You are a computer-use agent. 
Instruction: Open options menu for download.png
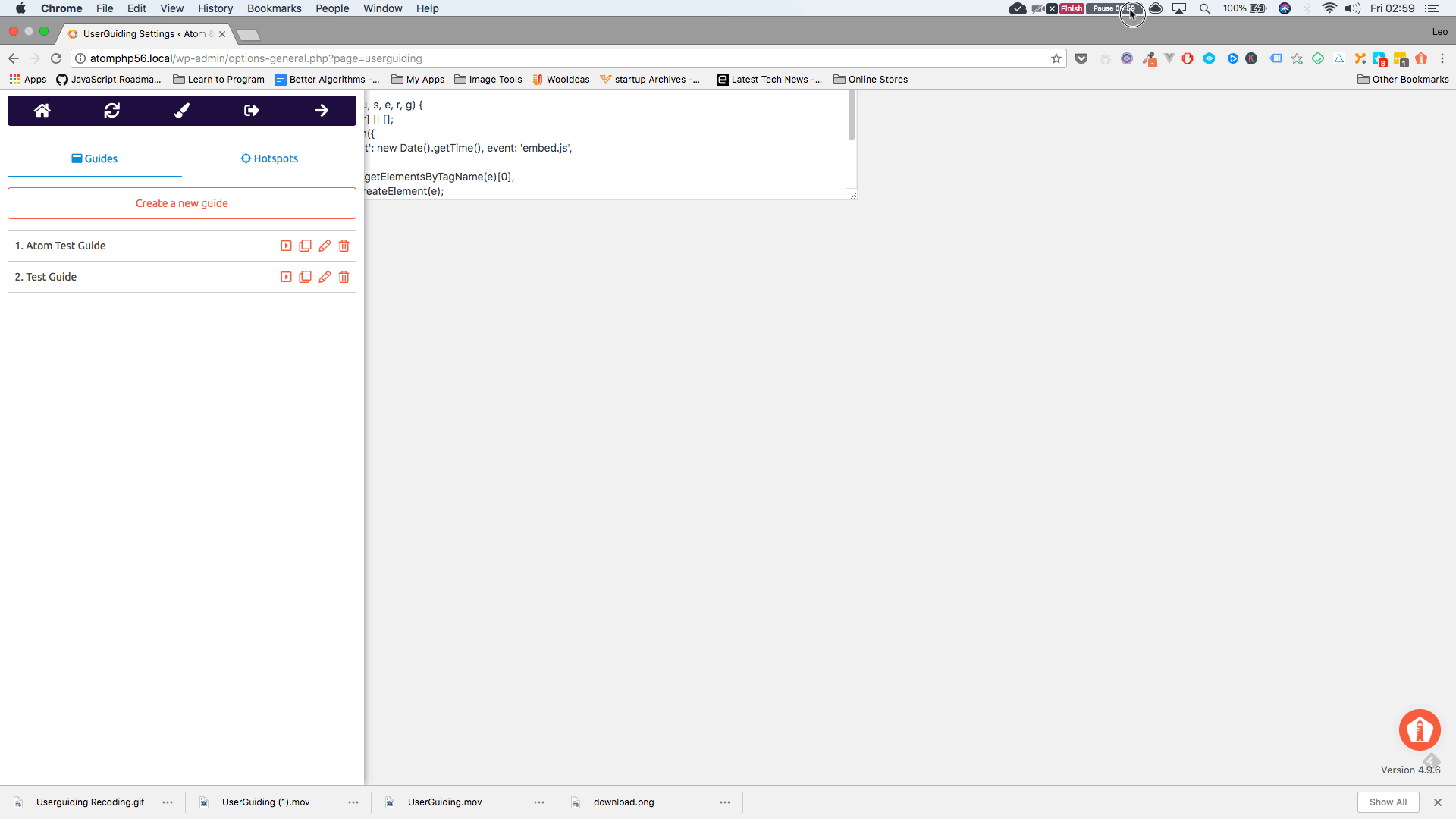click(724, 802)
